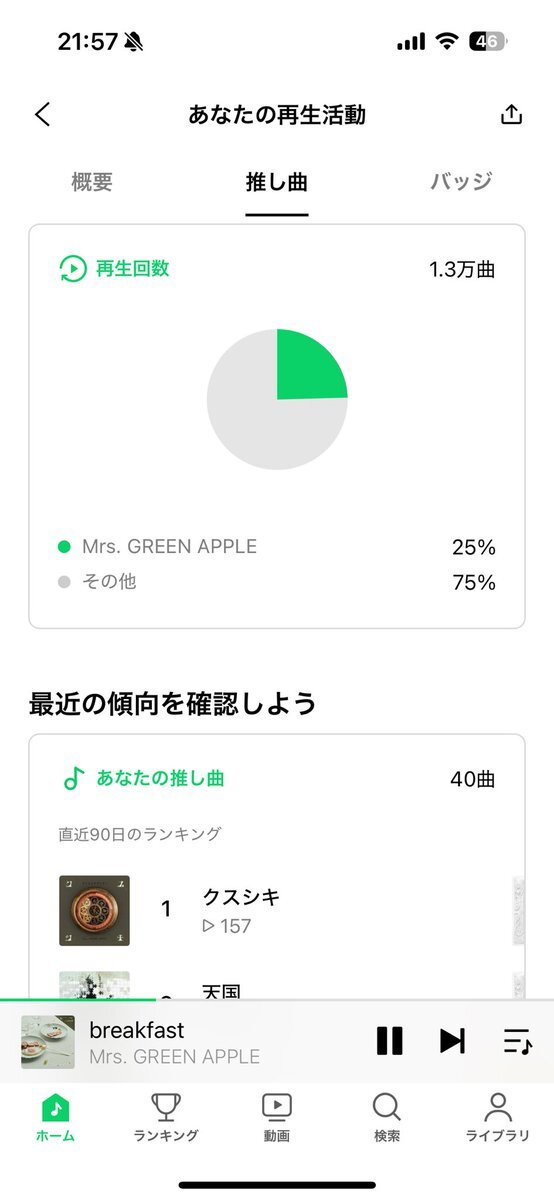The width and height of the screenshot is (554, 1200).
Task: Open the 検索 search tab
Action: [x=387, y=1117]
